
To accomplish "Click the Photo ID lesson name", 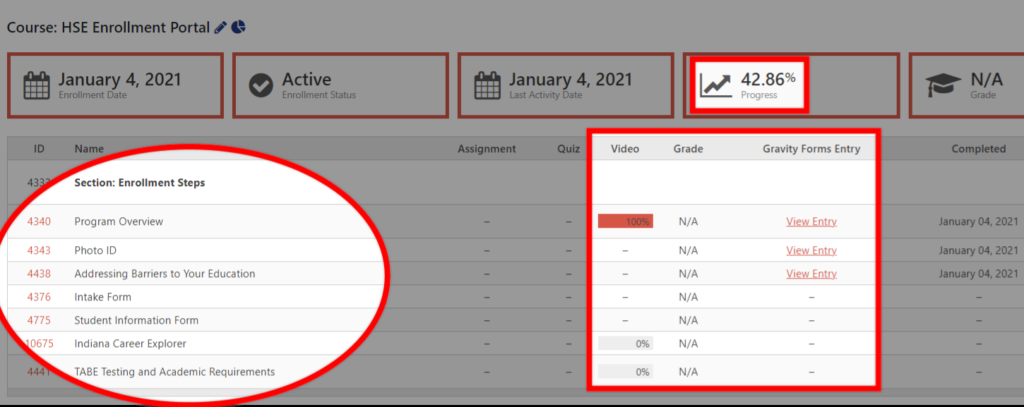I will pos(95,250).
